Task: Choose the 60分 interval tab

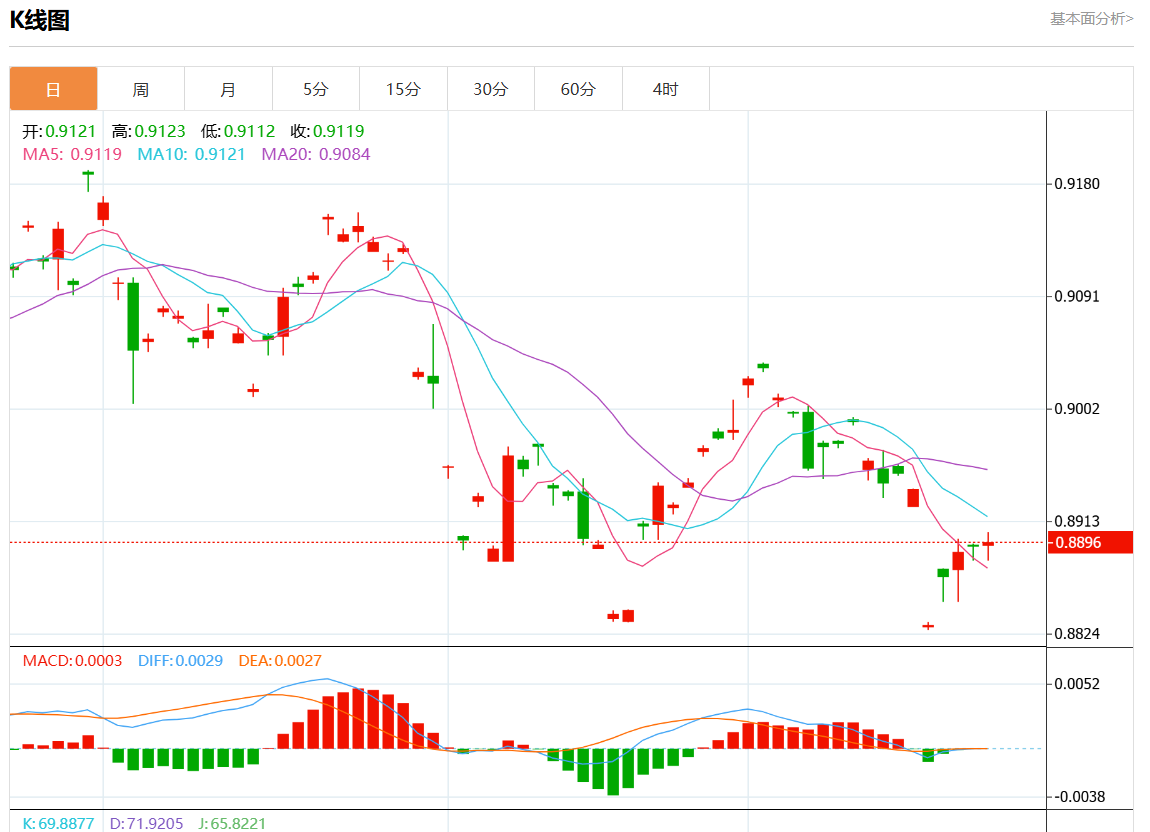Action: (578, 89)
